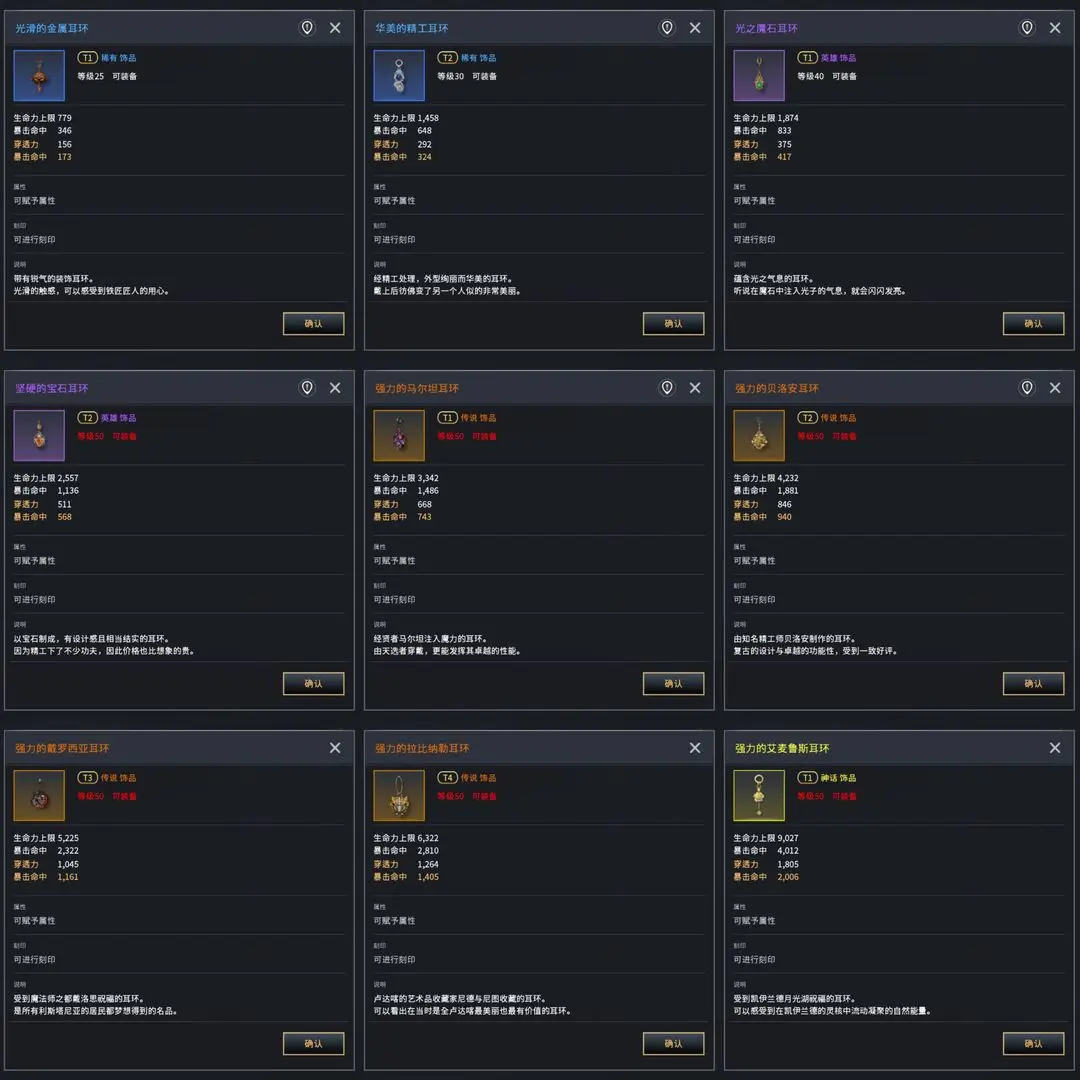Image resolution: width=1080 pixels, height=1080 pixels.
Task: Click location pin on 强力的马尔坦耳环 panel
Action: click(x=667, y=388)
